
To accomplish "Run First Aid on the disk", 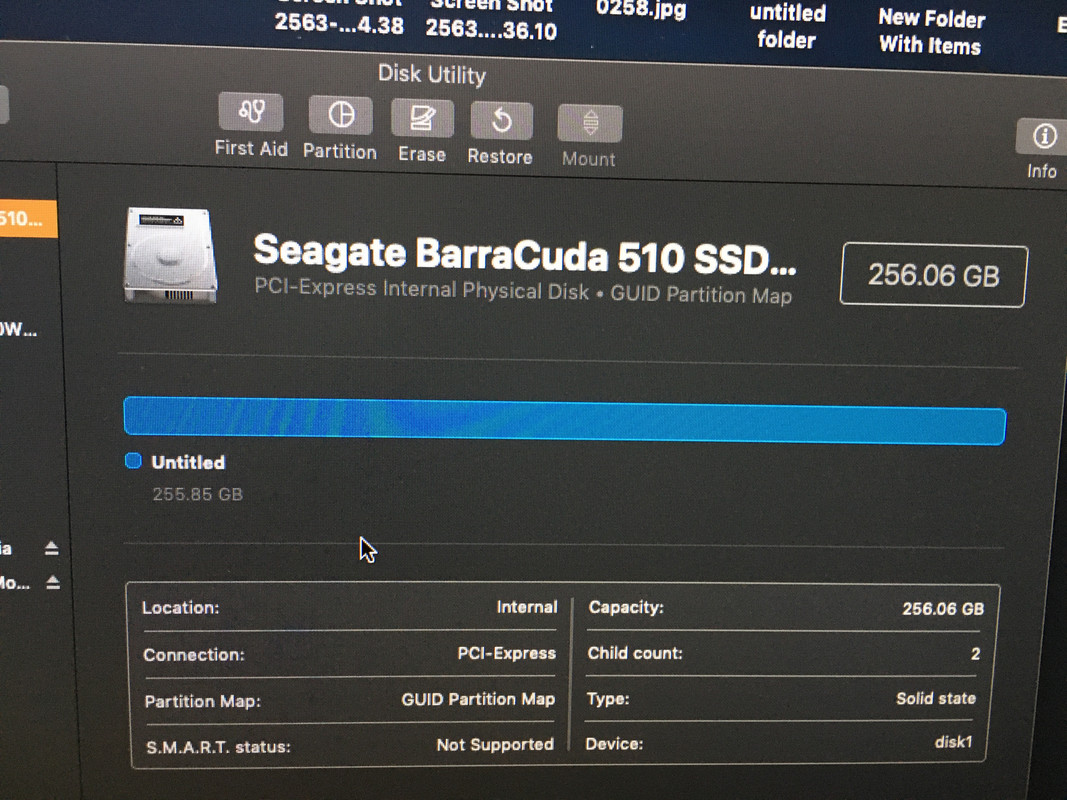I will coord(251,112).
